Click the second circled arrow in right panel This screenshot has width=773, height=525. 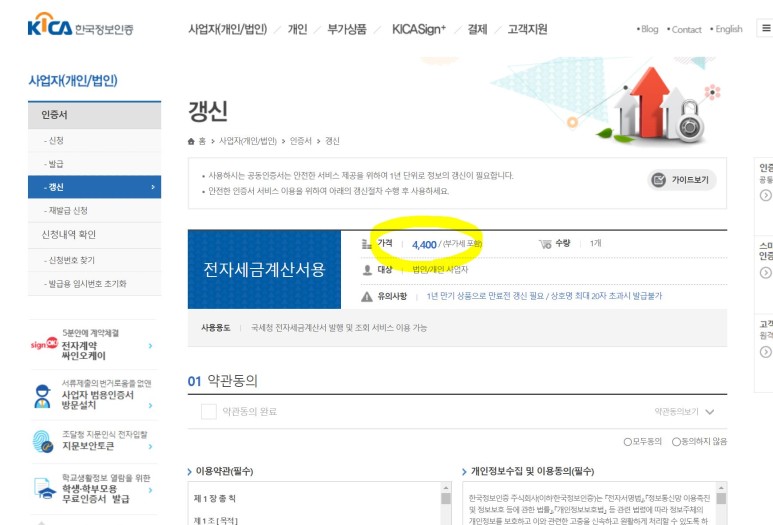[766, 273]
